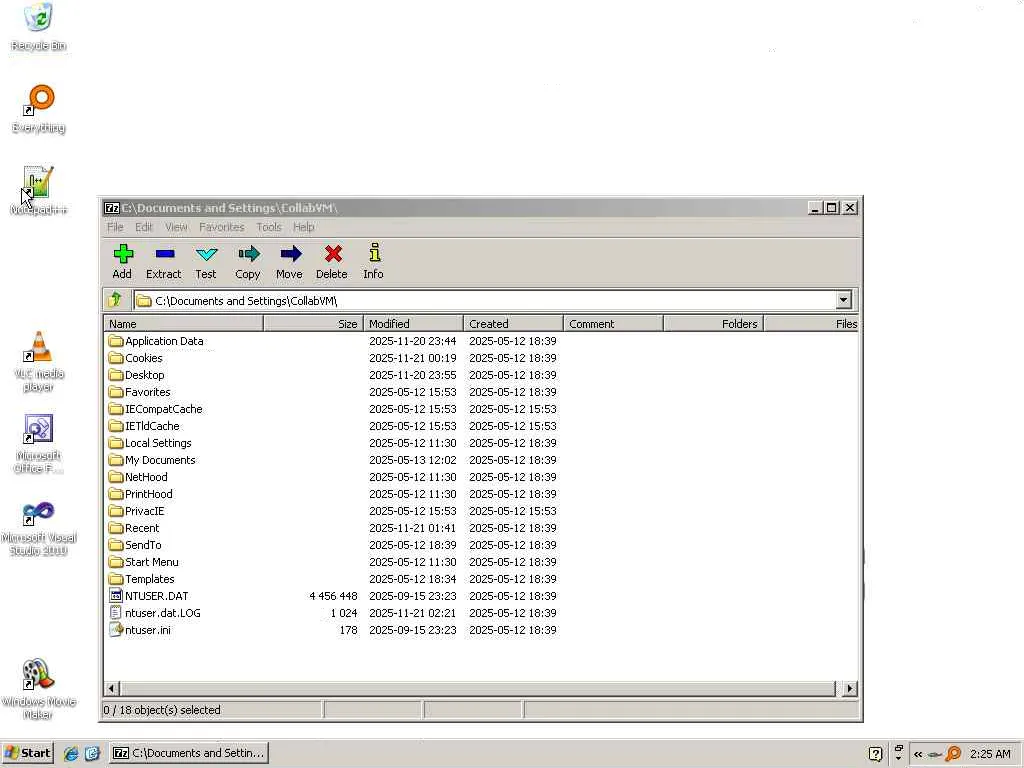The width and height of the screenshot is (1024, 768).
Task: Open the File menu
Action: pos(115,227)
